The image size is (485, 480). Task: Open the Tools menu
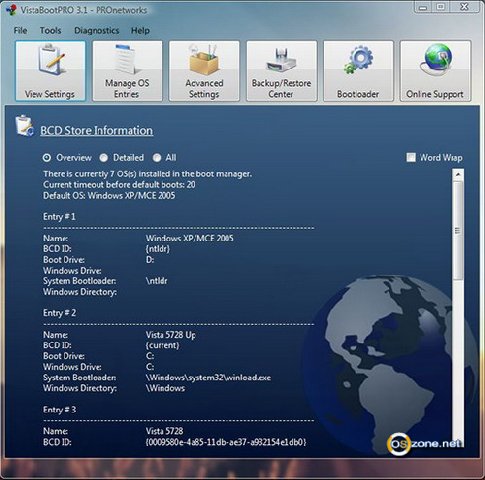[x=50, y=30]
